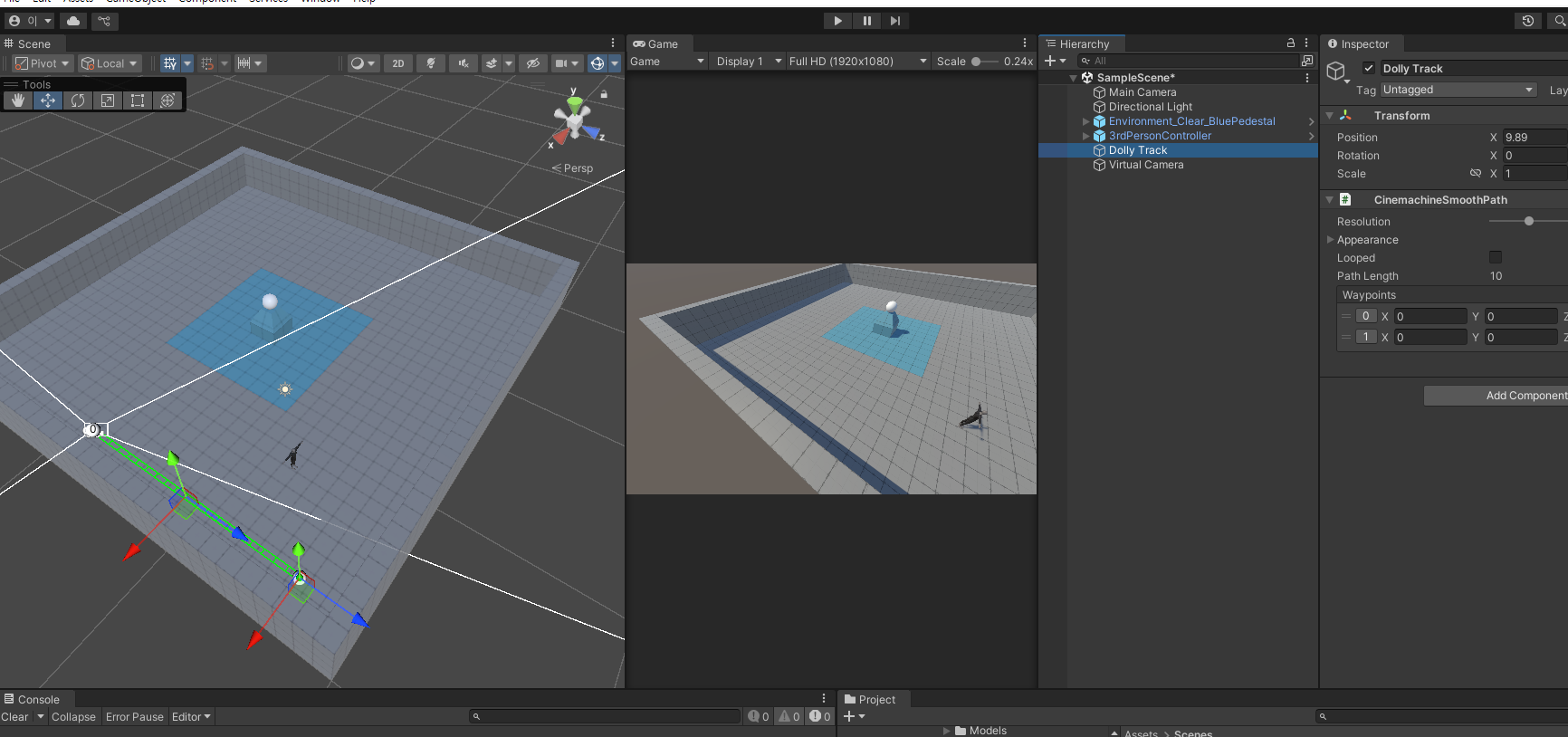Expand 3rdPersonController in Hierarchy
This screenshot has width=1568, height=737.
pos(1085,136)
